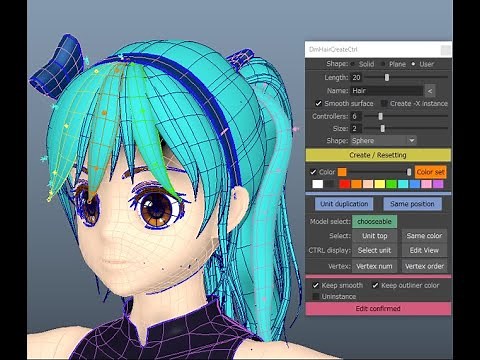This screenshot has width=480, height=360.
Task: Click the Name field containing Hair
Action: click(387, 91)
